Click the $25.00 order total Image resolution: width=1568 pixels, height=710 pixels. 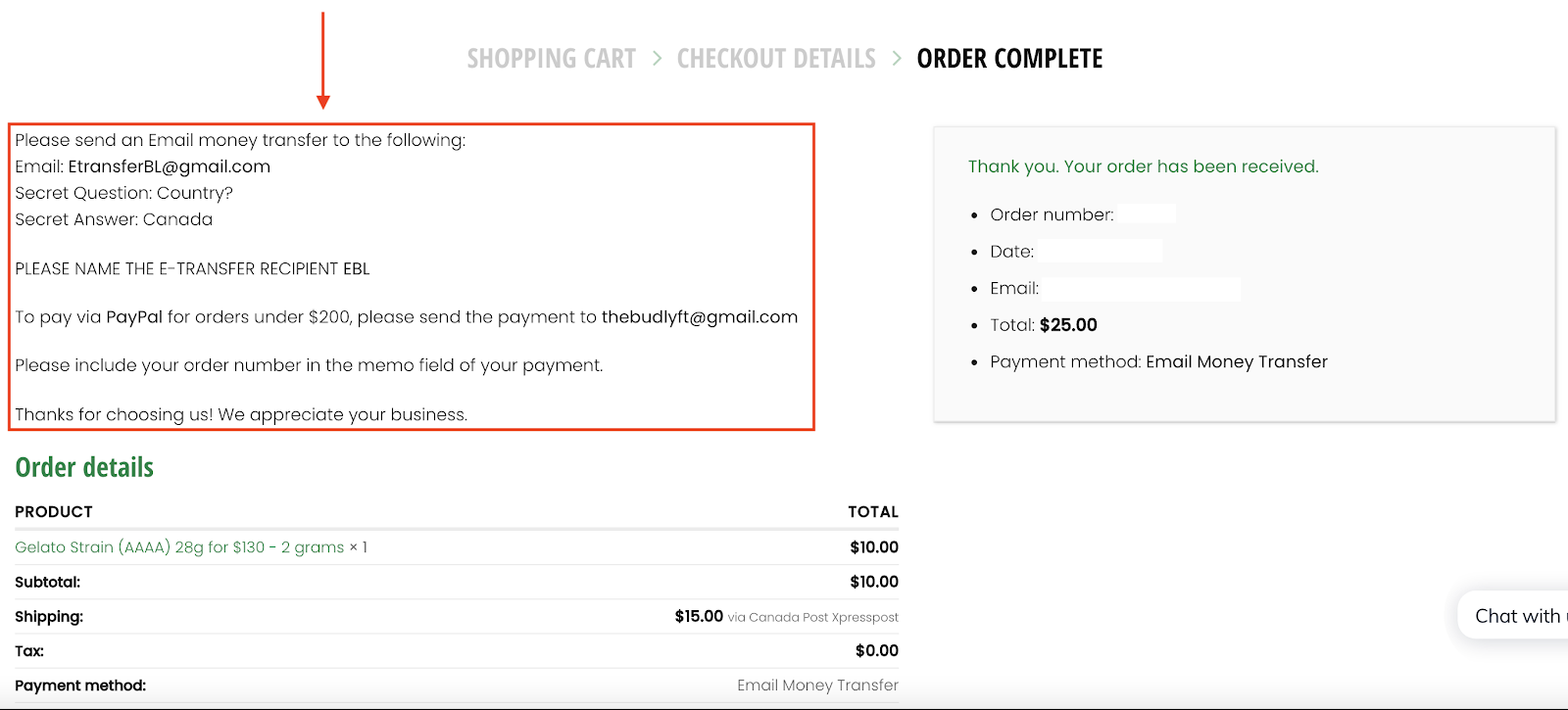click(x=1068, y=325)
